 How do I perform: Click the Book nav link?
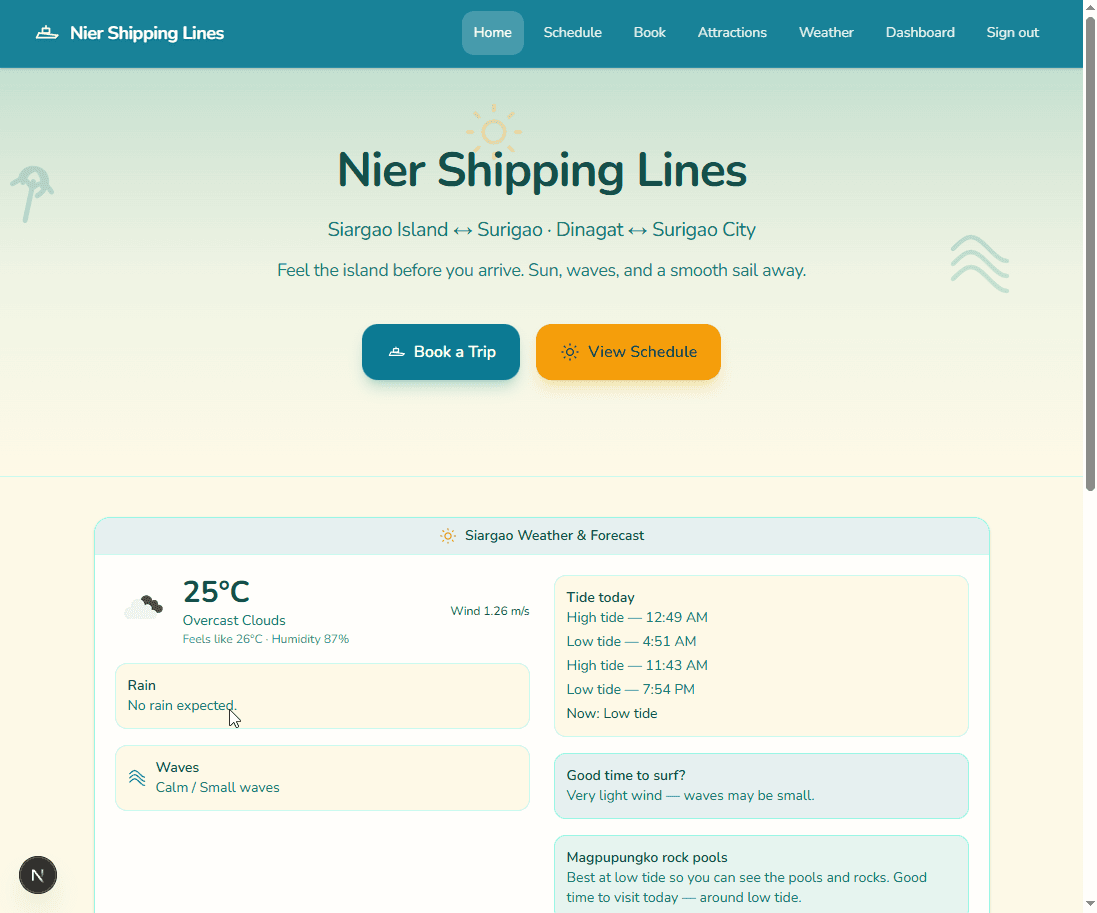tap(649, 33)
